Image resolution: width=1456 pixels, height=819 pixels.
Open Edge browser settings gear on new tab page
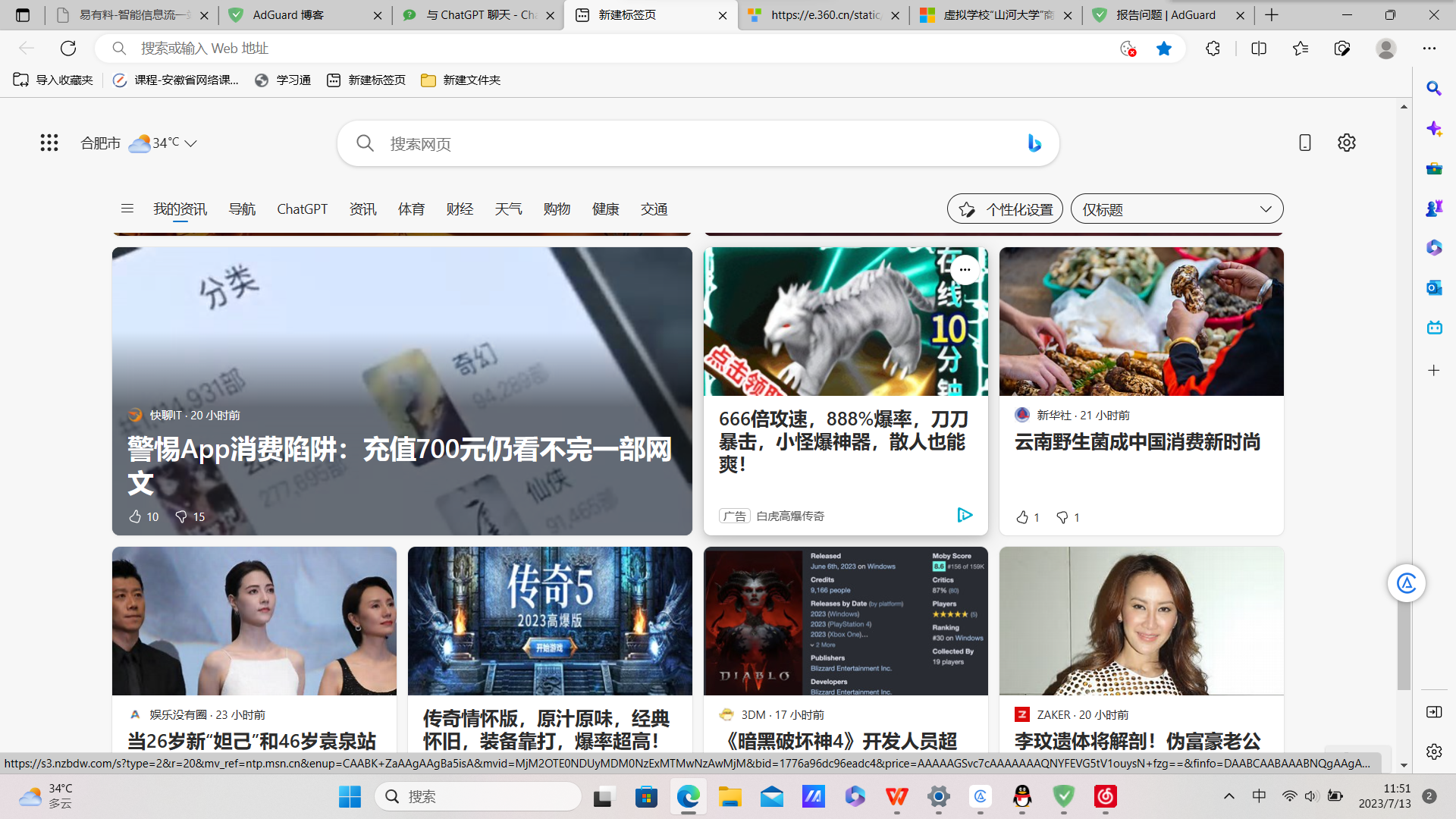1347,143
